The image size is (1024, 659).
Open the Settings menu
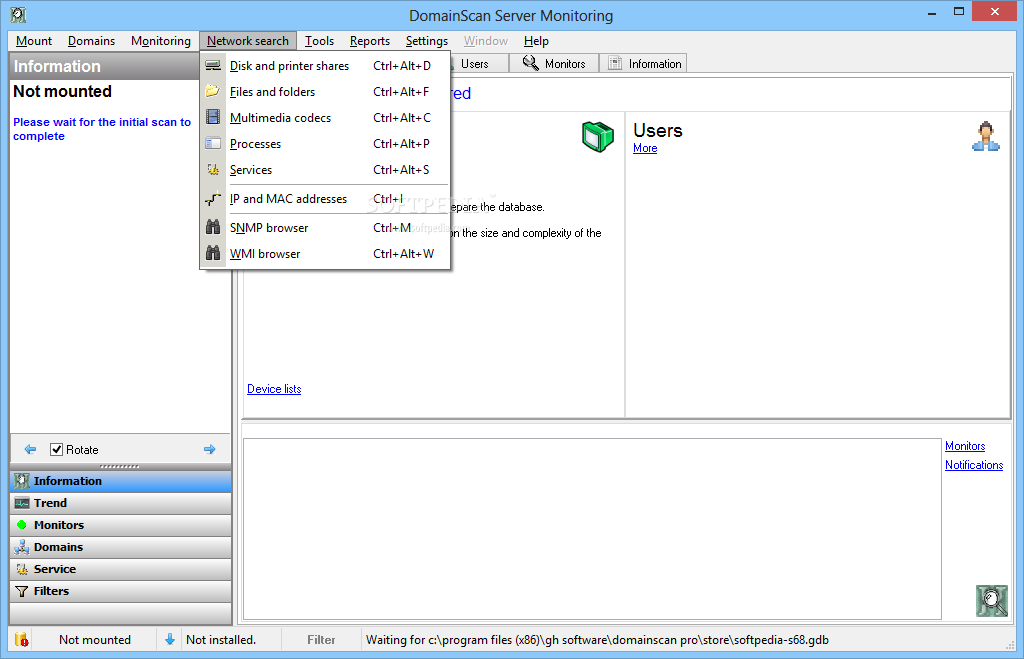click(426, 40)
